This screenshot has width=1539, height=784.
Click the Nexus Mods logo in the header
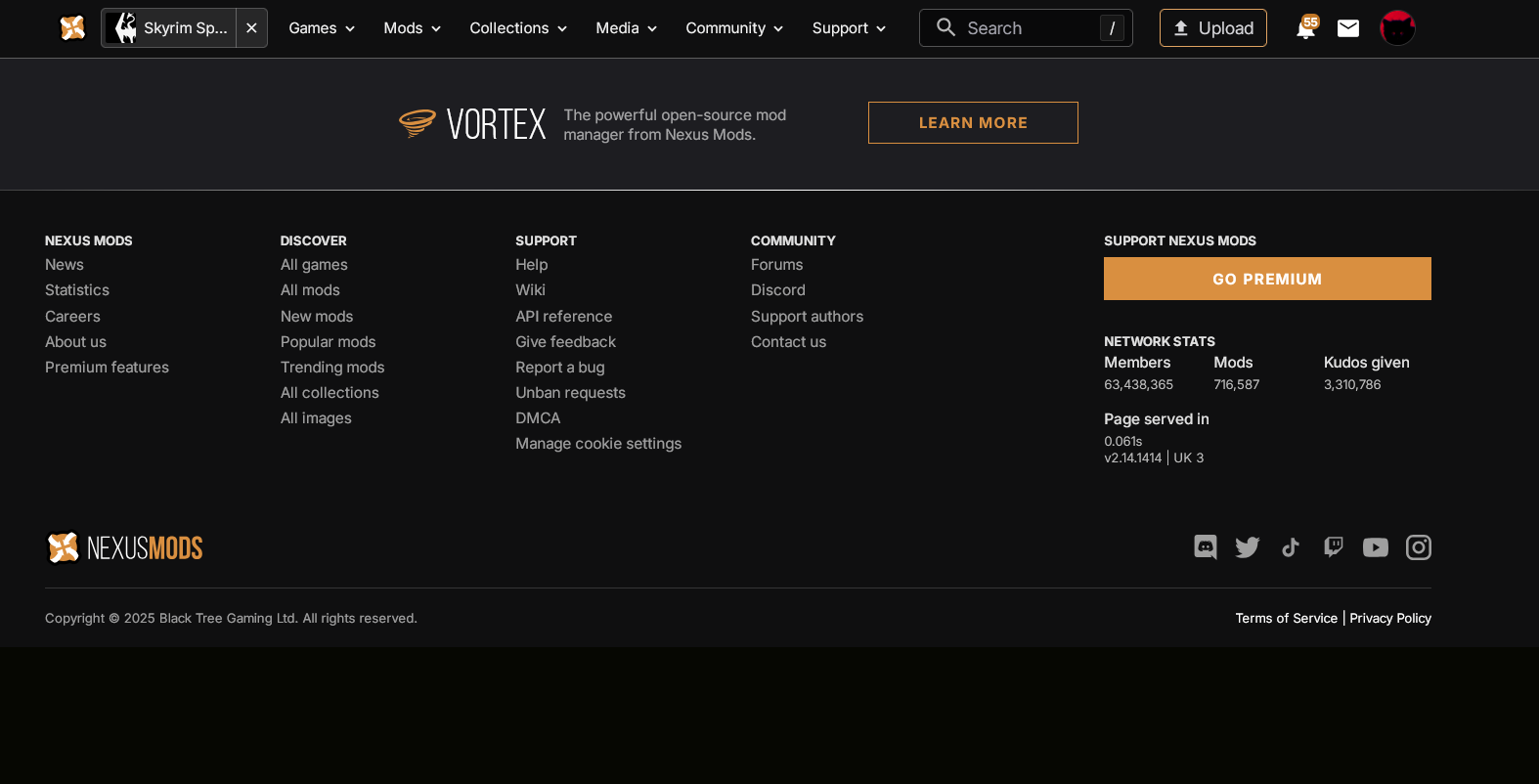coord(72,28)
